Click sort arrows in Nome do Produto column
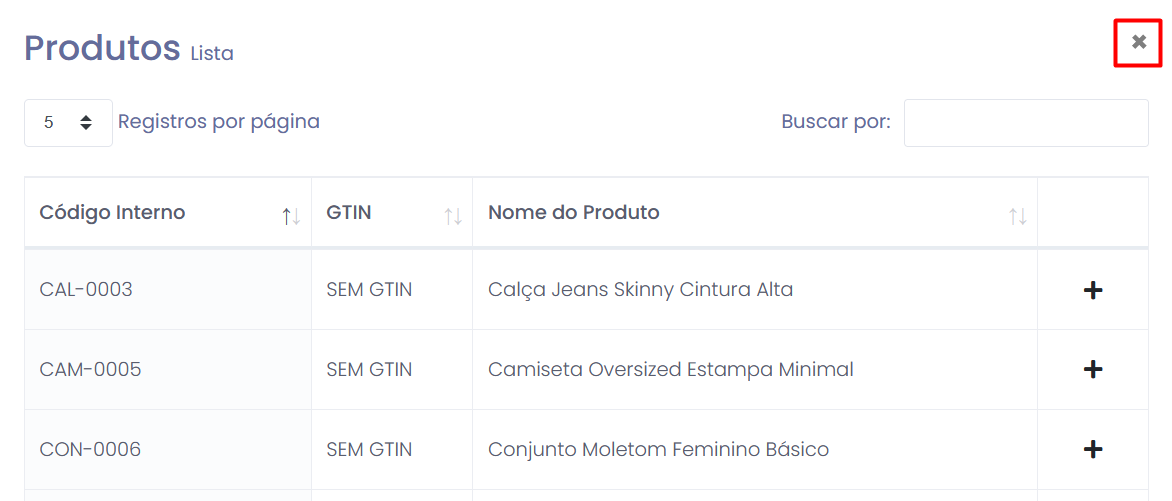Viewport: 1172px width, 501px height. 1017,216
